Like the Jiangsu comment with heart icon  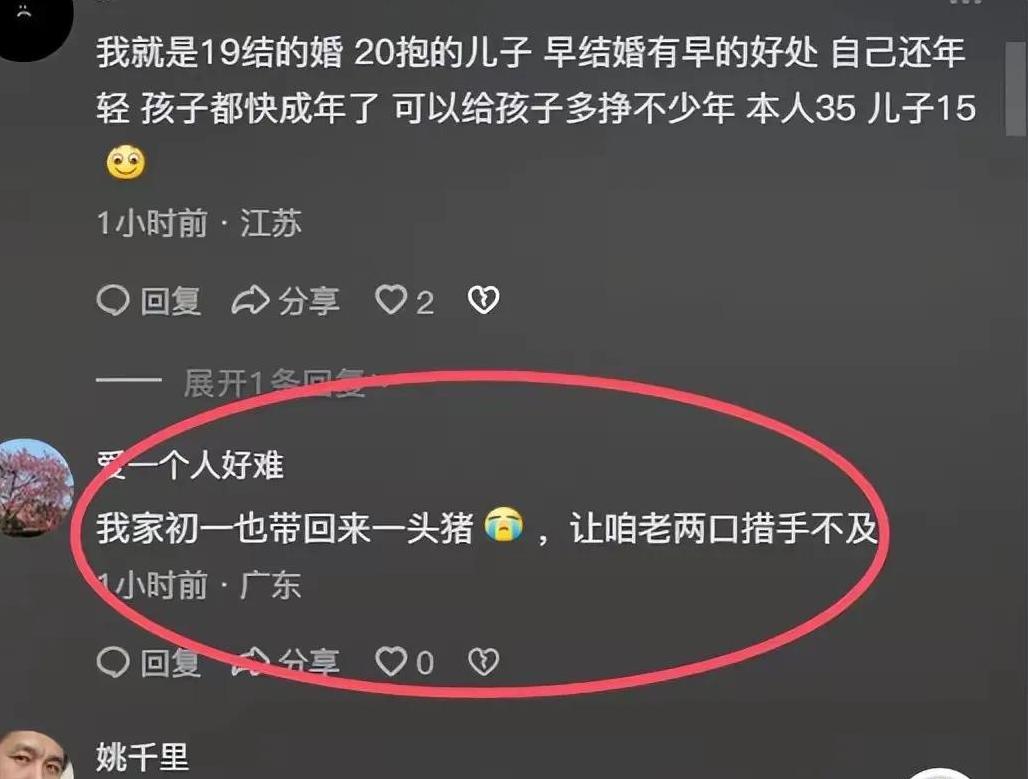(x=391, y=300)
